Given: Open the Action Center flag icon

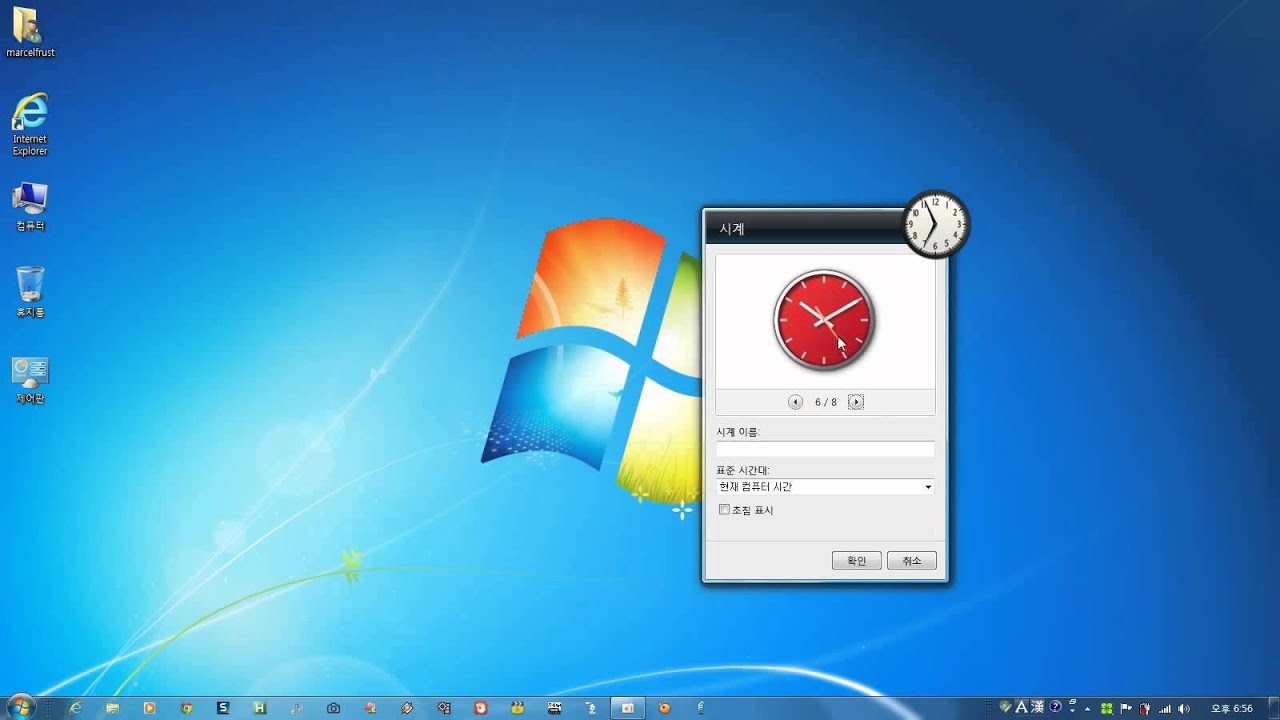Looking at the screenshot, I should [x=1126, y=708].
